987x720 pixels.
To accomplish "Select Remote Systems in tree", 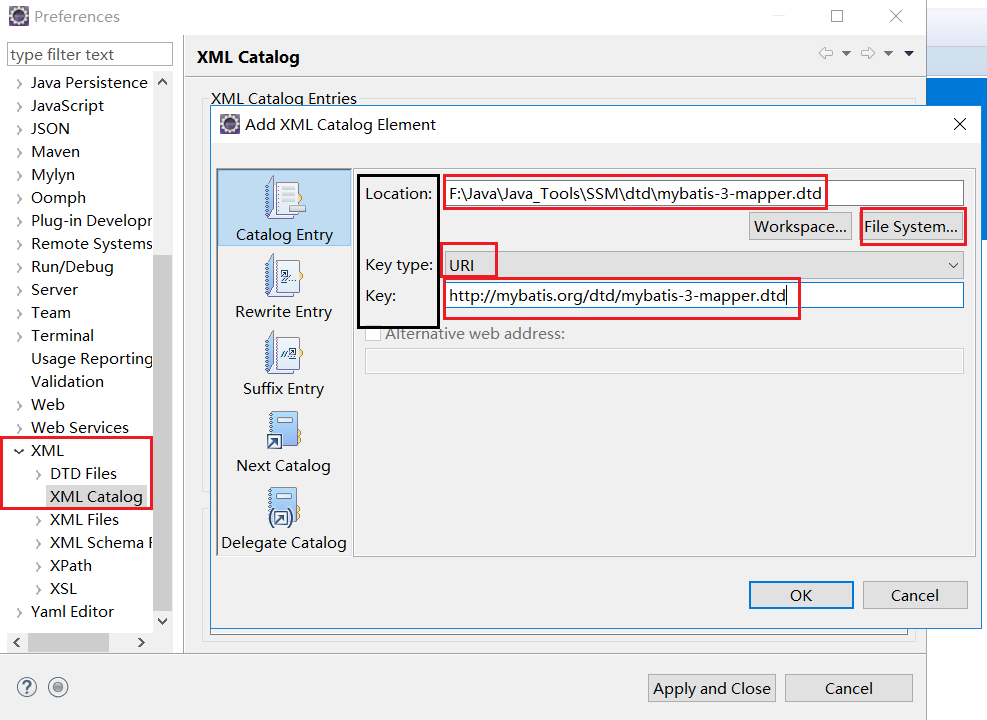I will point(92,244).
